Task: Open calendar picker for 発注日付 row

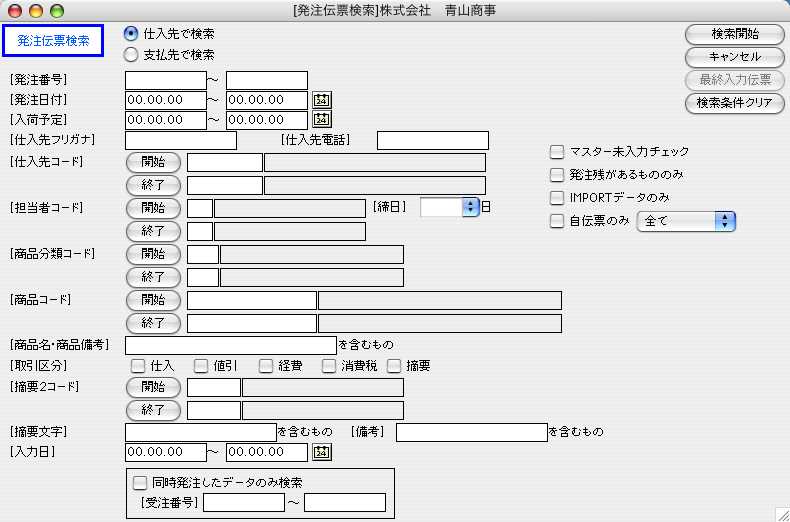Action: (322, 100)
